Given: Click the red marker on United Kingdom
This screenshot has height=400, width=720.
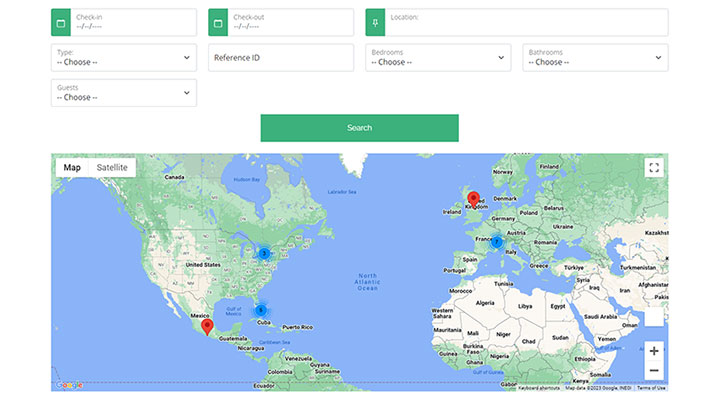Looking at the screenshot, I should point(473,200).
